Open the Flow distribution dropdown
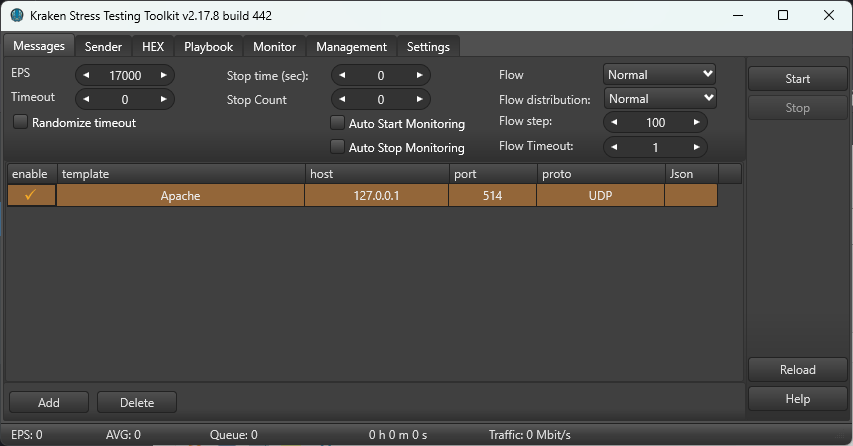 pyautogui.click(x=659, y=98)
